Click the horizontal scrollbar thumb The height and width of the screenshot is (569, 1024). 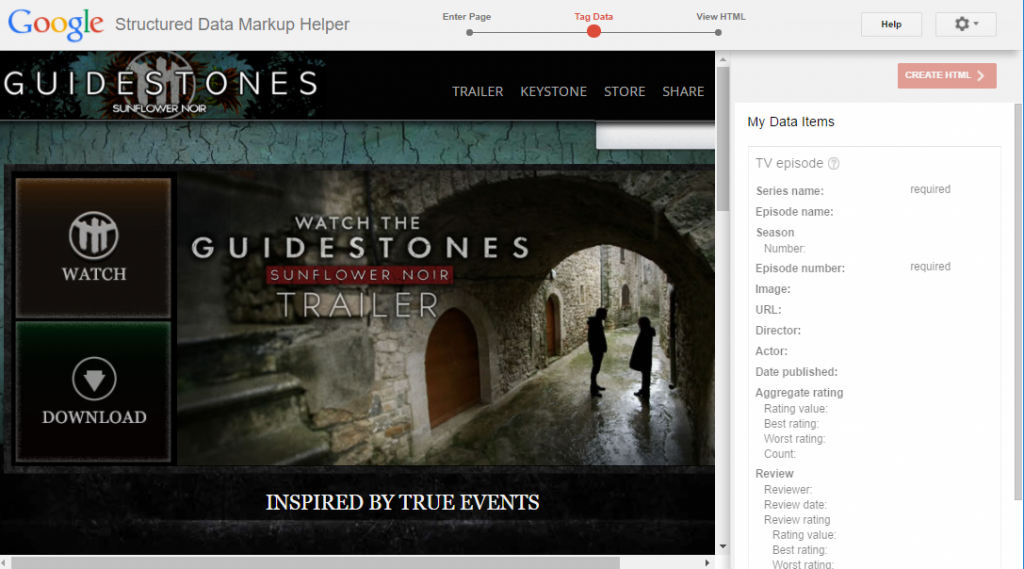(x=315, y=562)
